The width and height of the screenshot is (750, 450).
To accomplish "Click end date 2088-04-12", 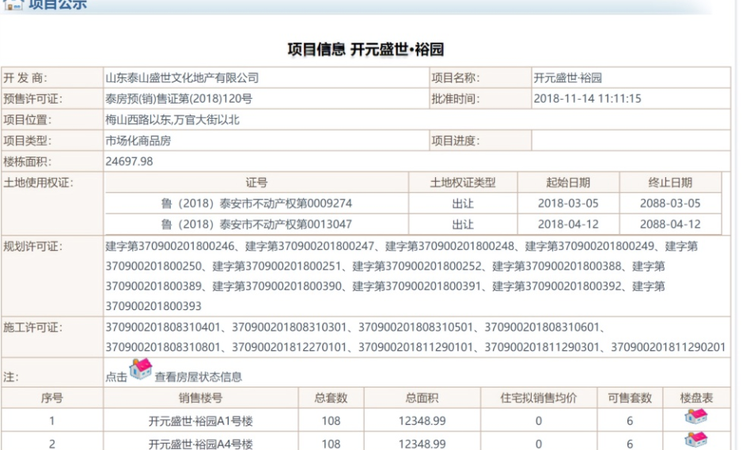I will point(670,224).
